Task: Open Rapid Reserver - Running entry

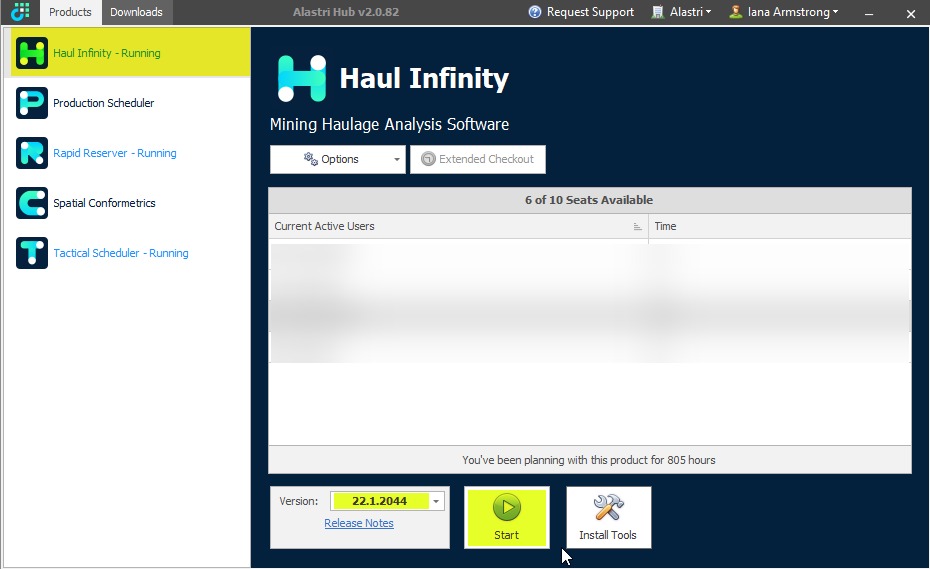Action: click(127, 153)
